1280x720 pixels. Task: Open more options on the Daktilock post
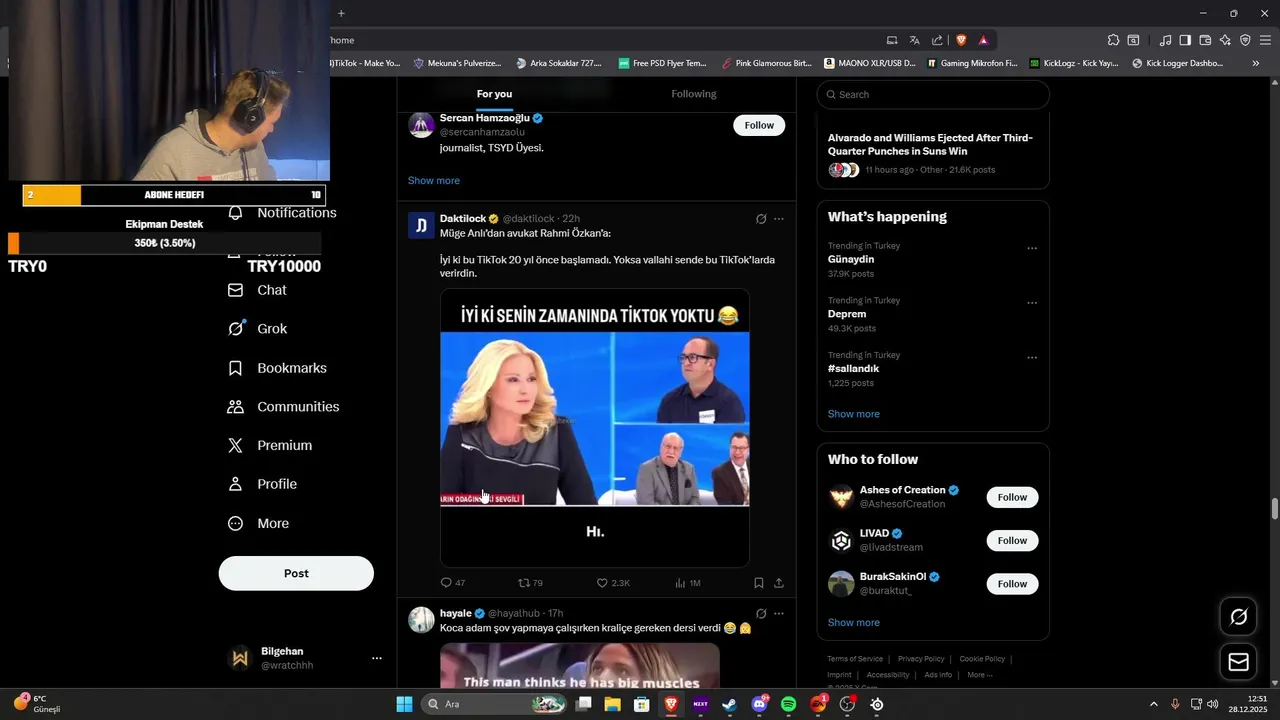779,219
